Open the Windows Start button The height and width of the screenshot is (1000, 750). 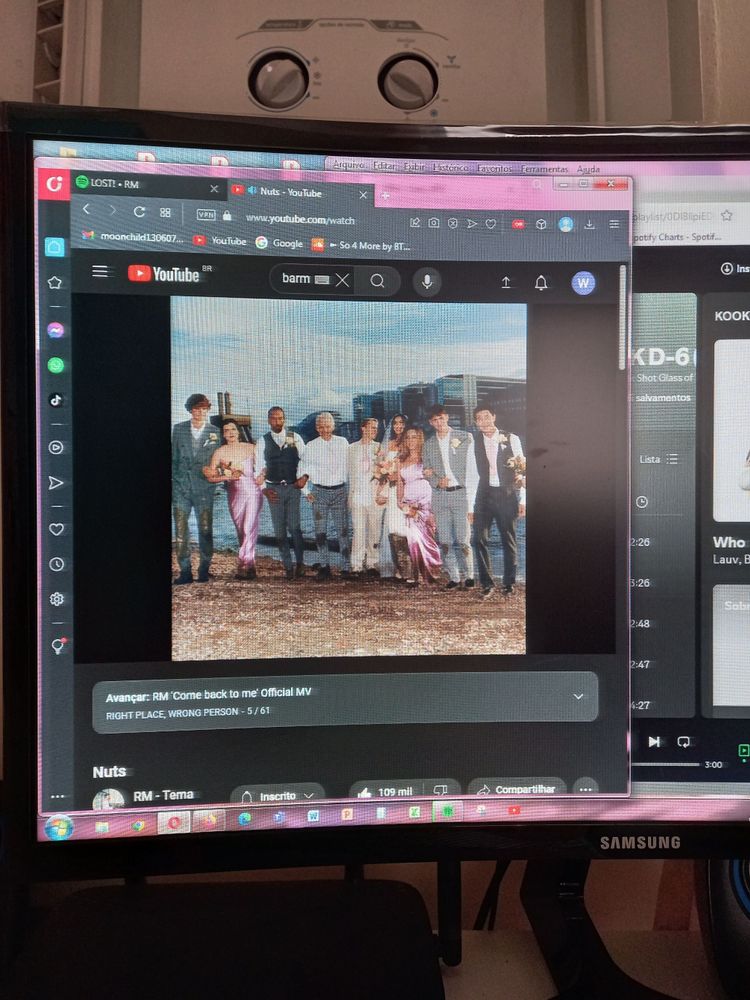click(59, 827)
